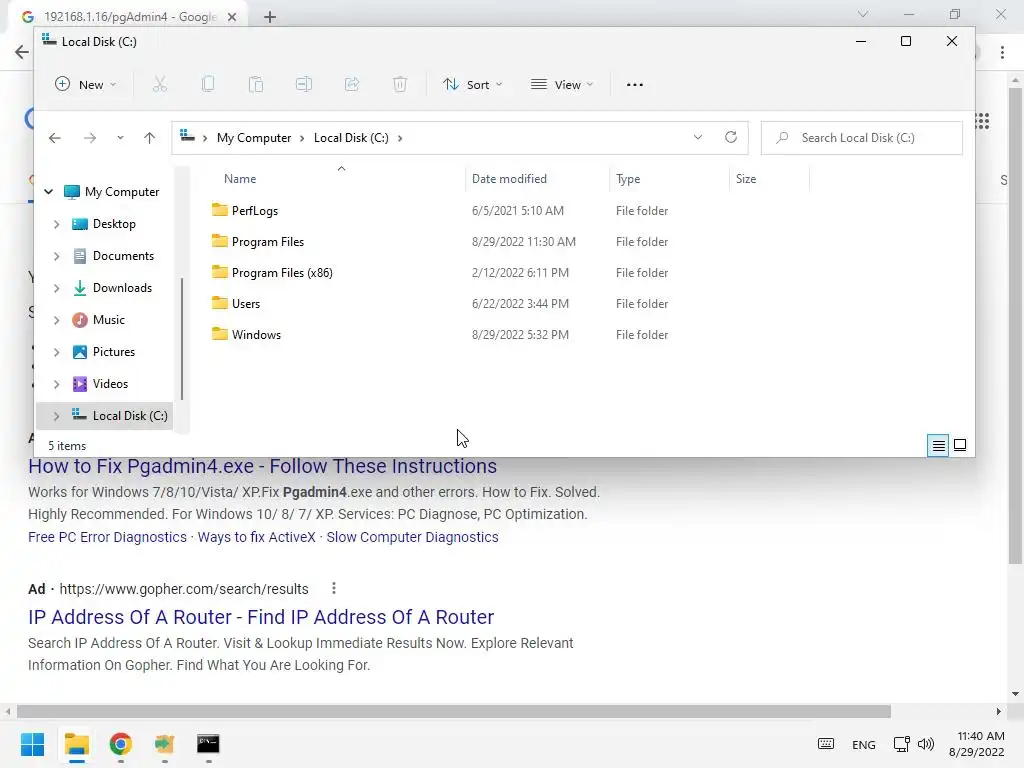Viewport: 1024px width, 768px height.
Task: Click Chrome horizontal scrollbar
Action: pyautogui.click(x=454, y=711)
